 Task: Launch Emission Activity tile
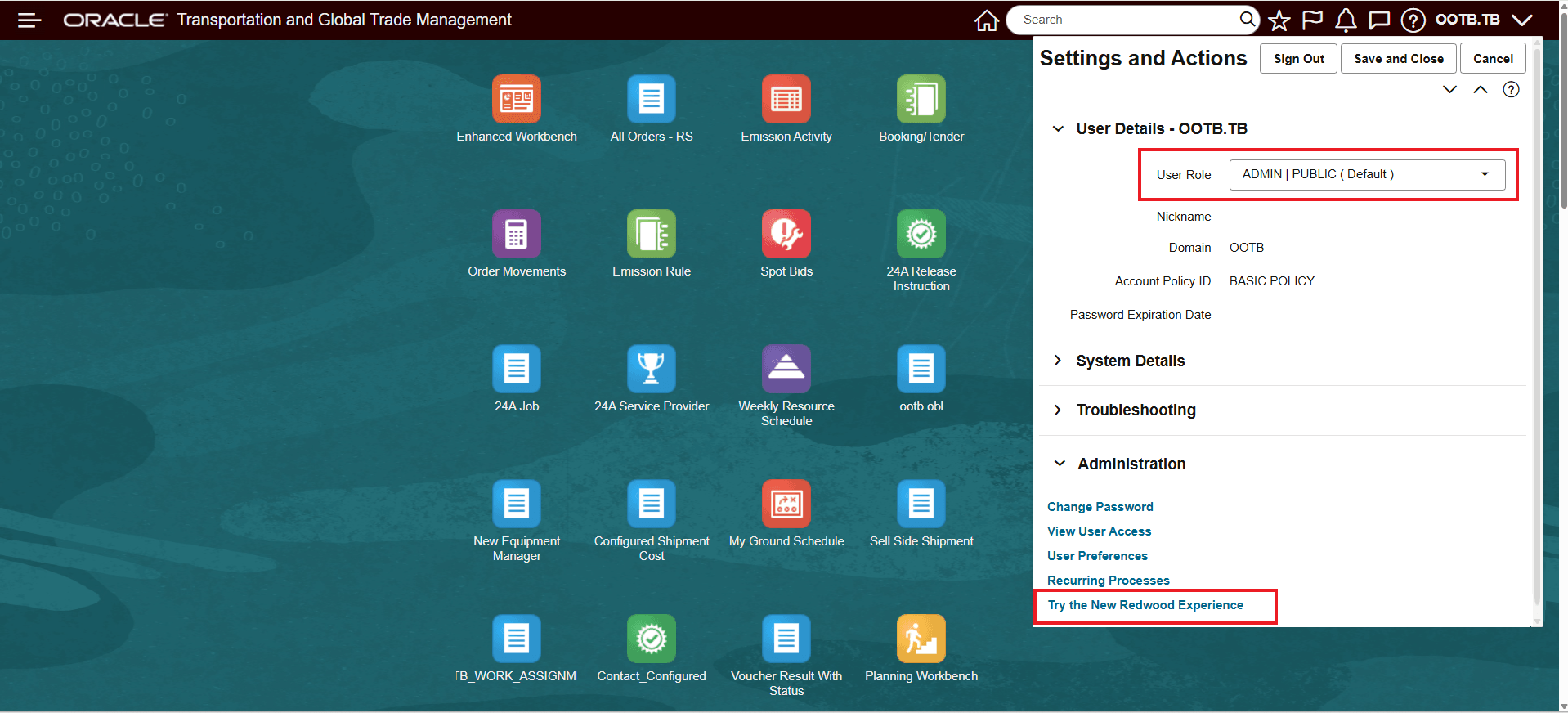786,99
